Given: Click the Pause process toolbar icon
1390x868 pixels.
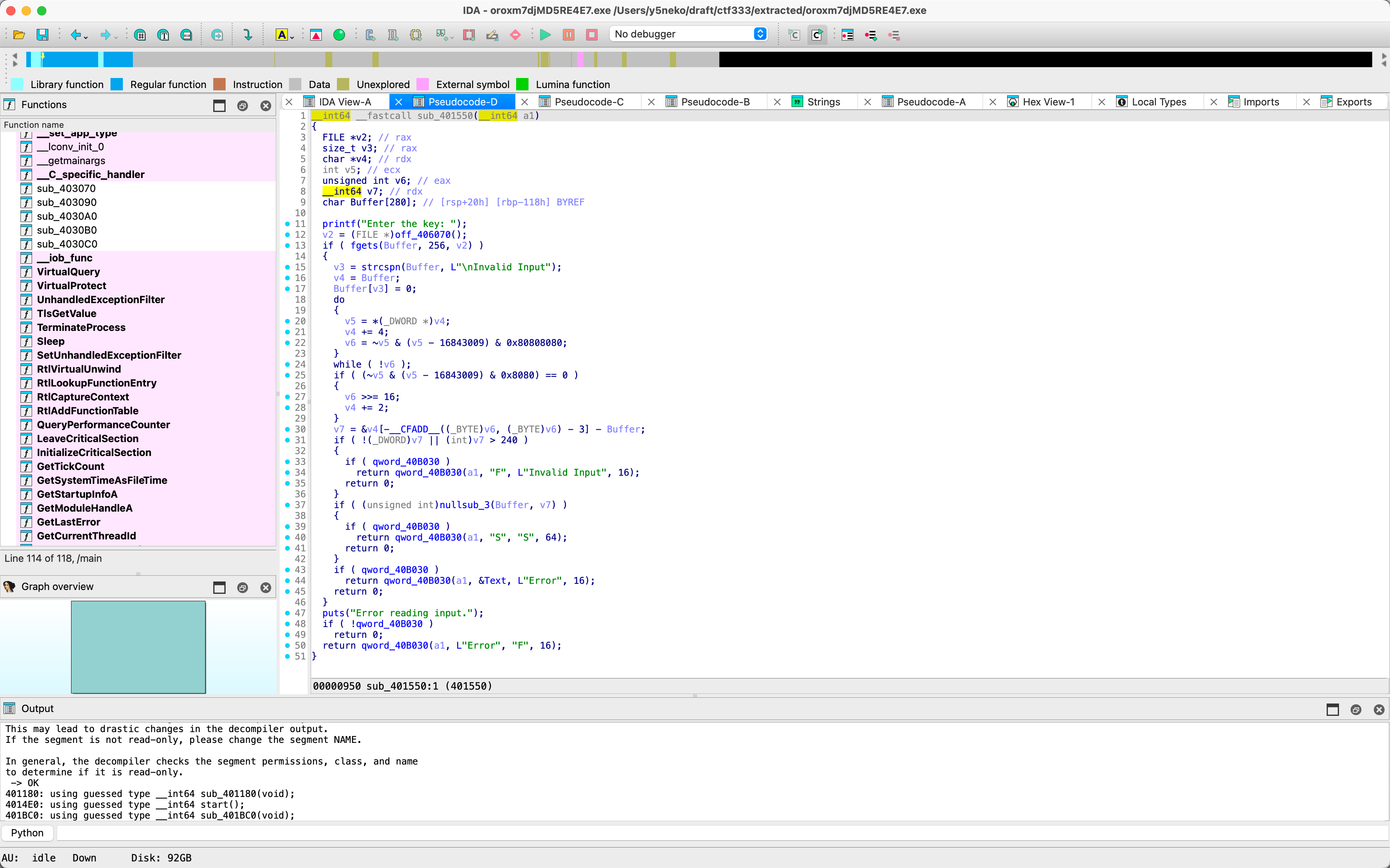Looking at the screenshot, I should tap(568, 35).
